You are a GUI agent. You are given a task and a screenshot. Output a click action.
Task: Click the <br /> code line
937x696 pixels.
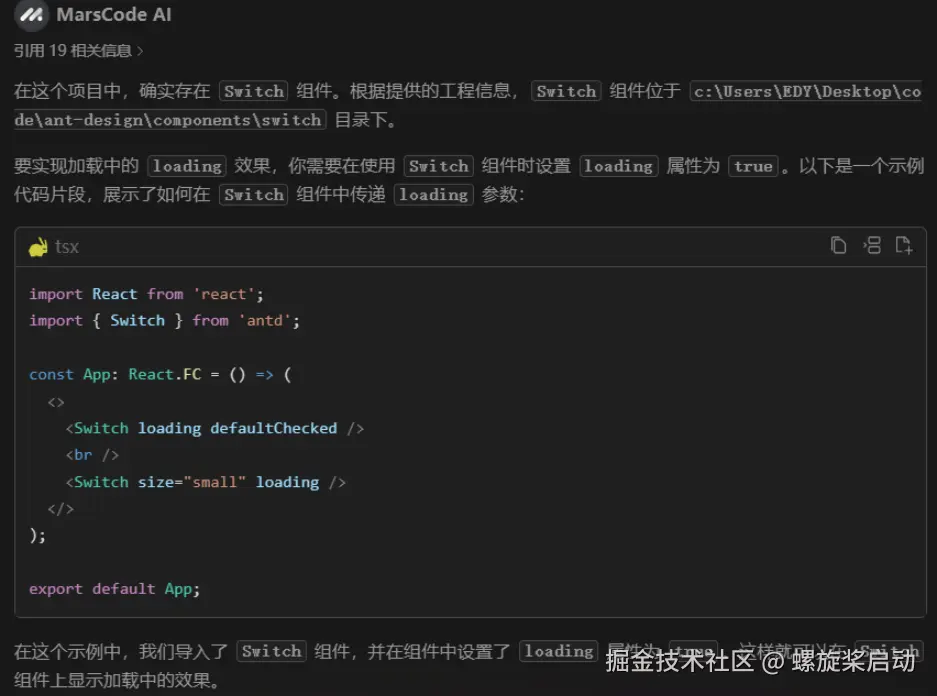[x=92, y=455]
